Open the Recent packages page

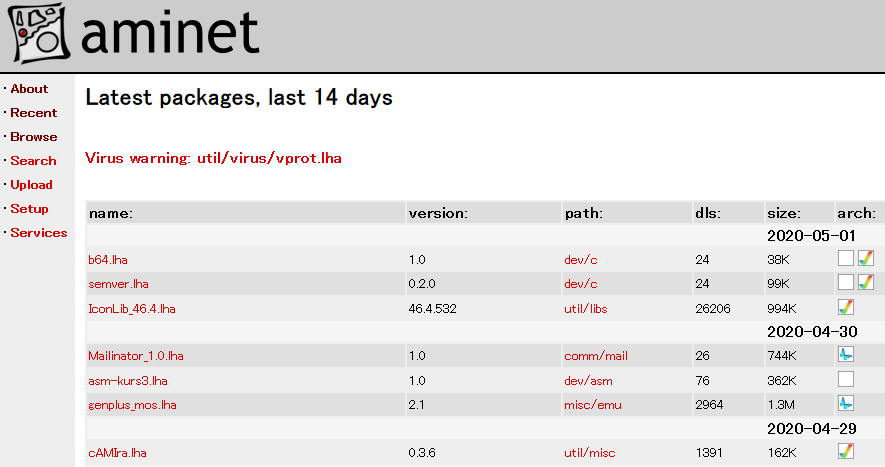point(34,113)
